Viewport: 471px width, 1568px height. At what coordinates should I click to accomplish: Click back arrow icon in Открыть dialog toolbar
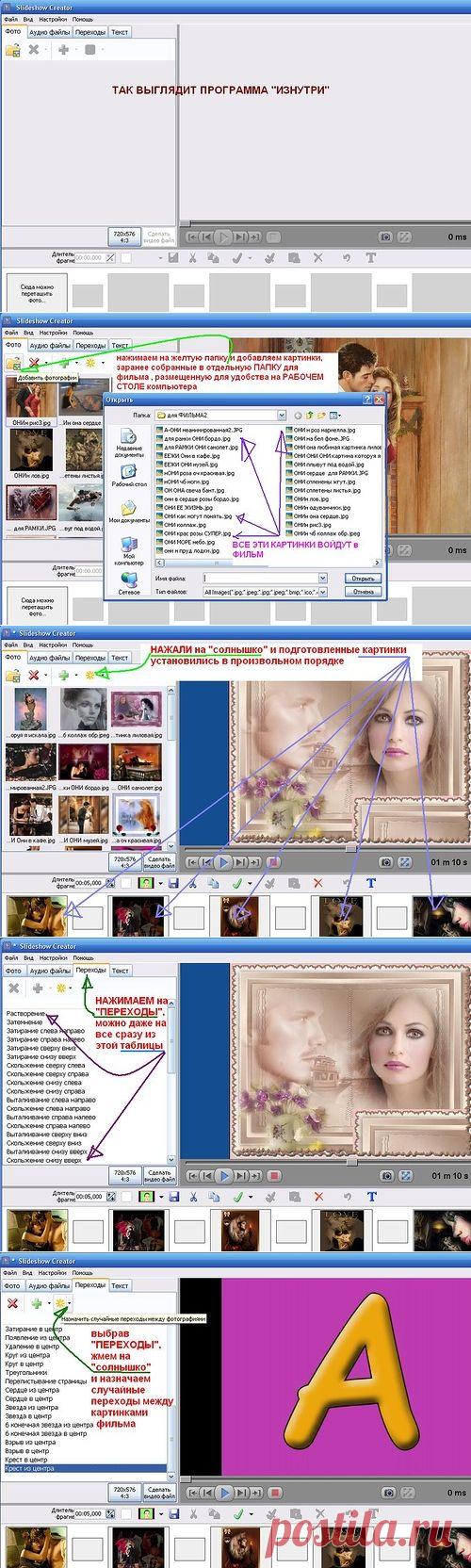point(299,414)
